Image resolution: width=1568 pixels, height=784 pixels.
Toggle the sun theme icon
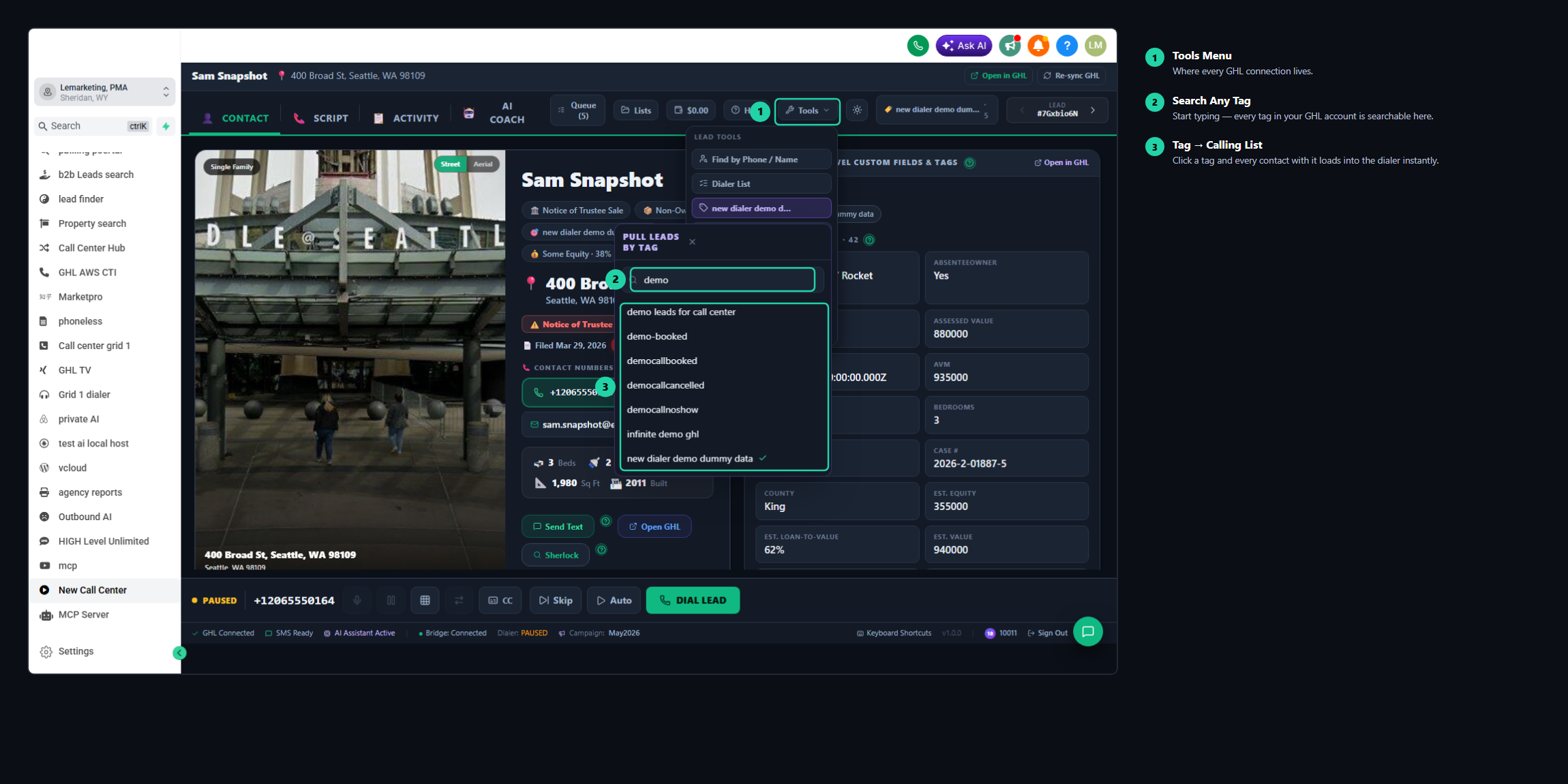[857, 110]
